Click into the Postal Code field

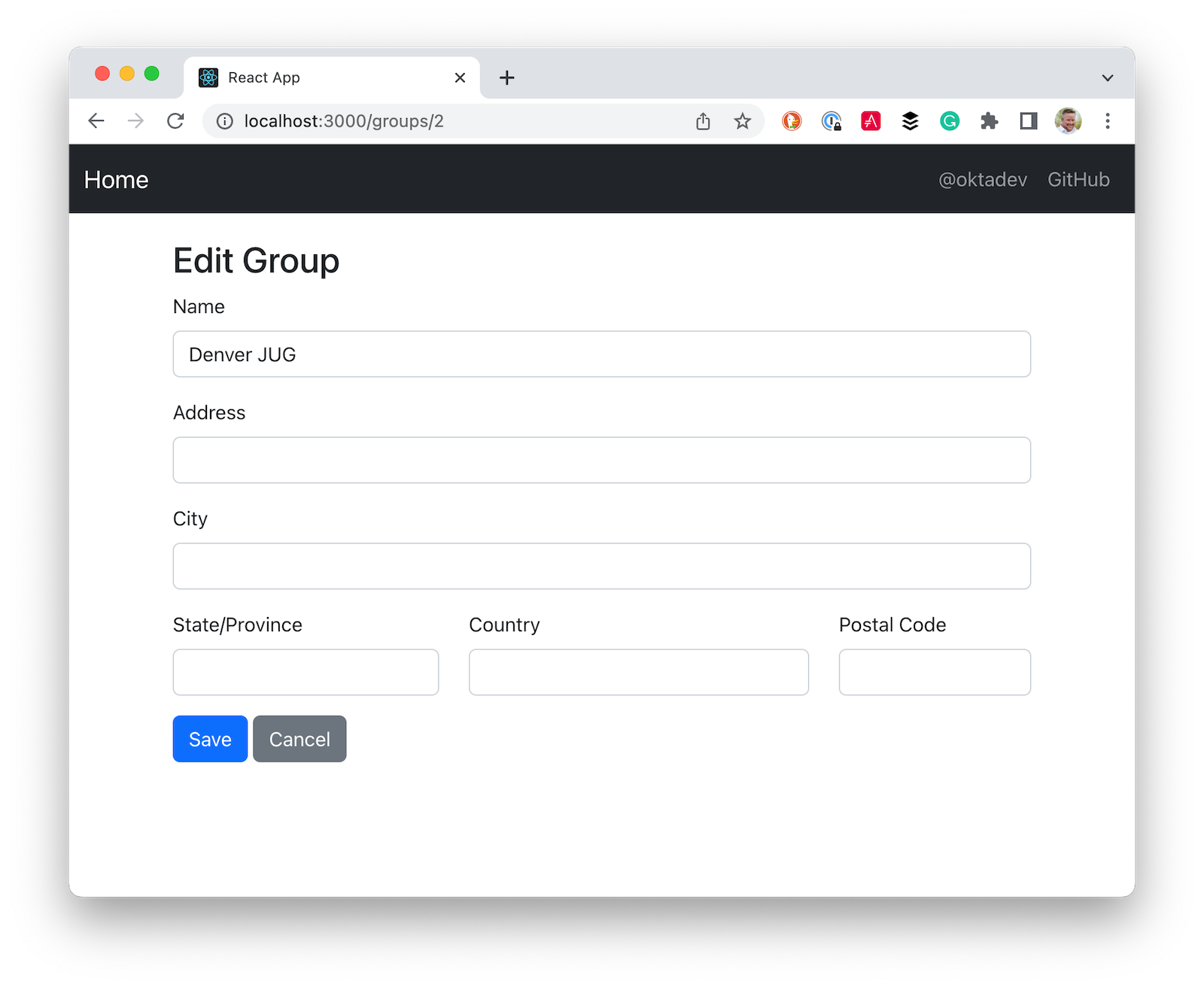coord(934,672)
